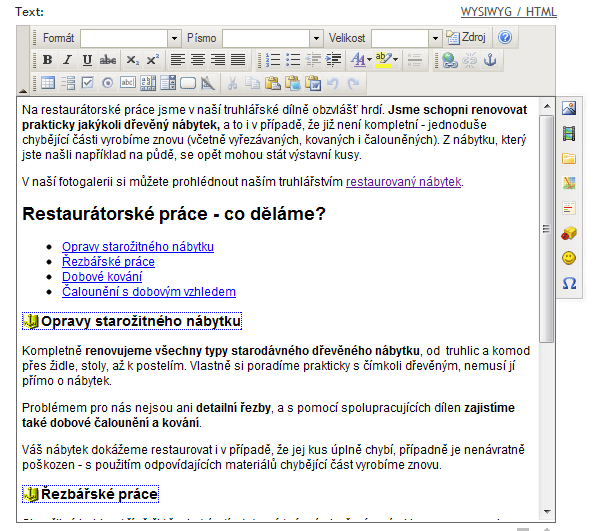Cut the selection with scissors icon
The width and height of the screenshot is (595, 531).
[232, 83]
